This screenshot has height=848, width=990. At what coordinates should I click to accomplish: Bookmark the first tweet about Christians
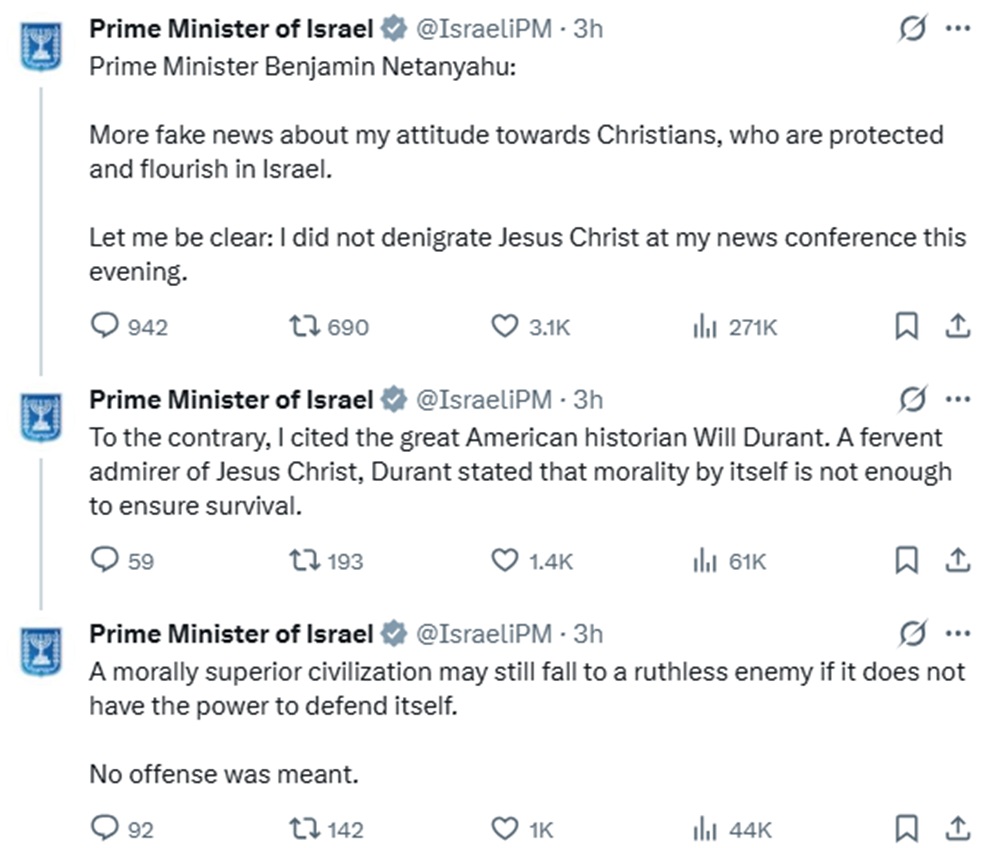pos(906,327)
